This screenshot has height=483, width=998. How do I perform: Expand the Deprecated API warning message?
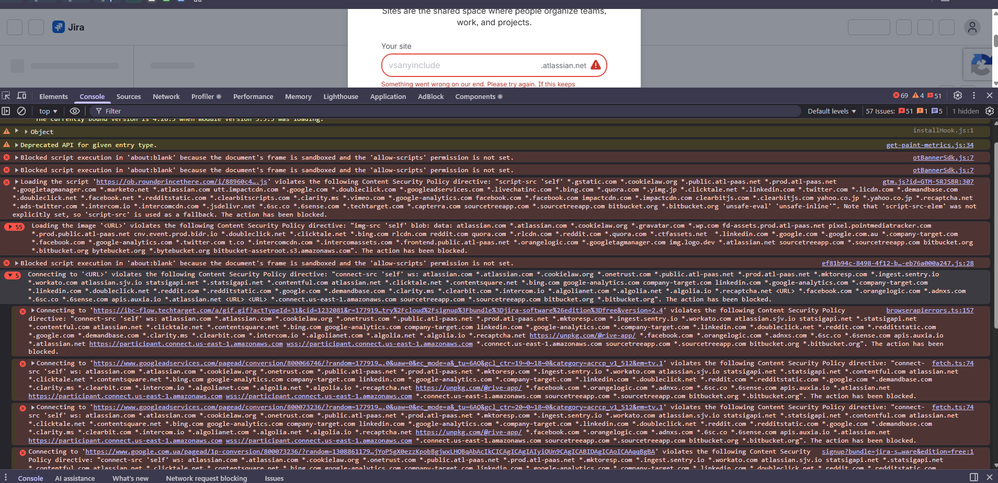[18, 145]
